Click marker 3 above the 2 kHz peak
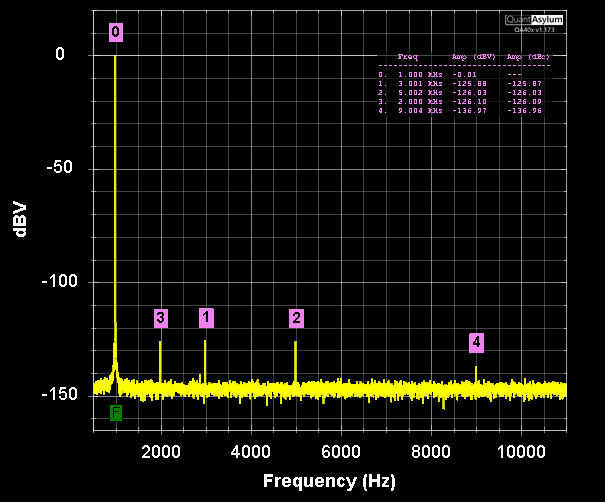Viewport: 605px width, 502px height. click(161, 318)
